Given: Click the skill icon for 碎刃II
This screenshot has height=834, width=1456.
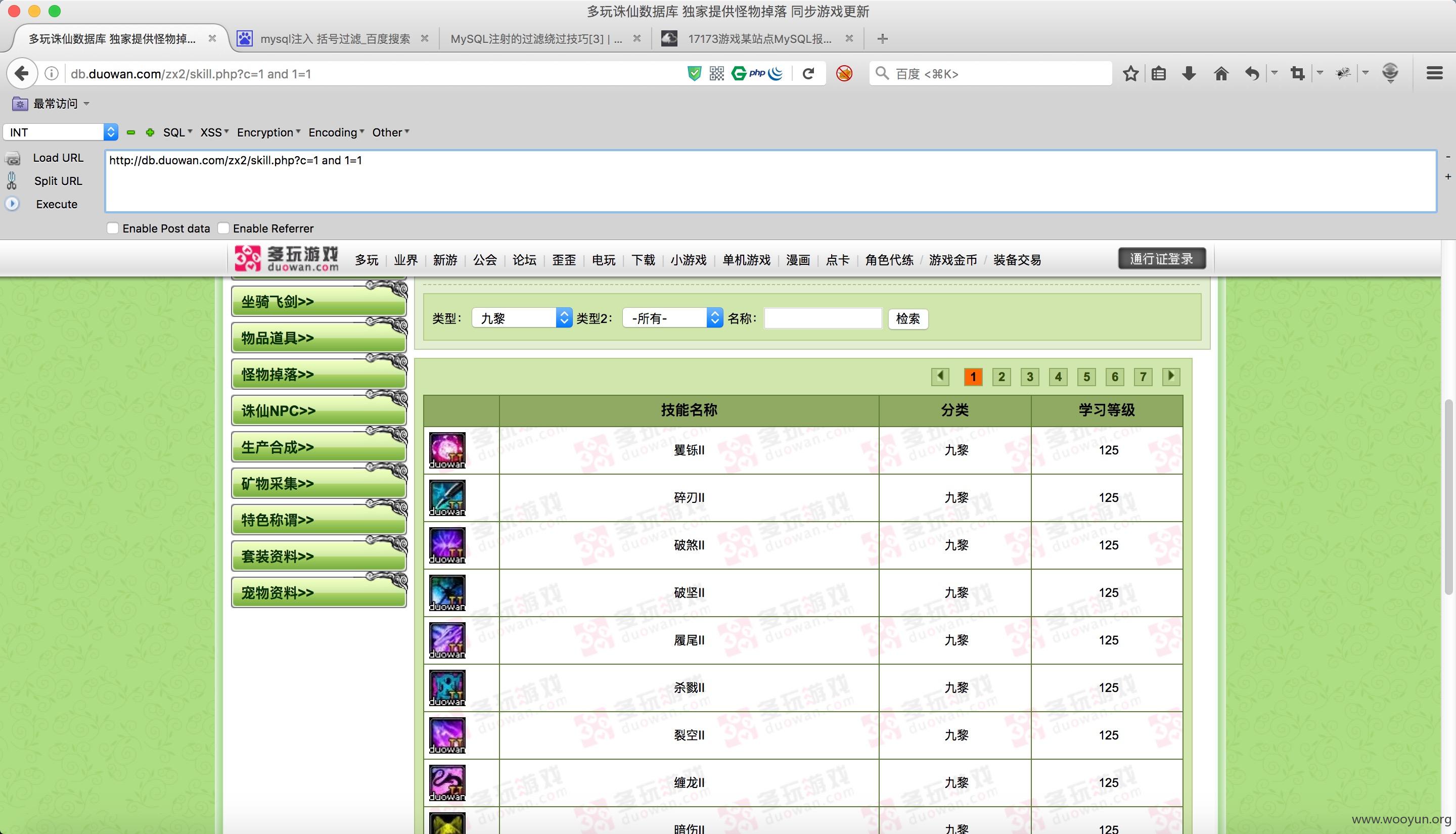Looking at the screenshot, I should coord(447,498).
